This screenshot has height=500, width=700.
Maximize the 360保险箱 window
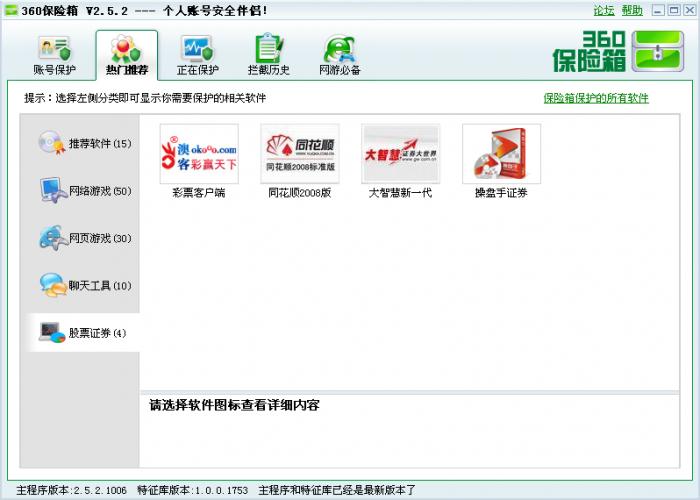click(x=674, y=10)
